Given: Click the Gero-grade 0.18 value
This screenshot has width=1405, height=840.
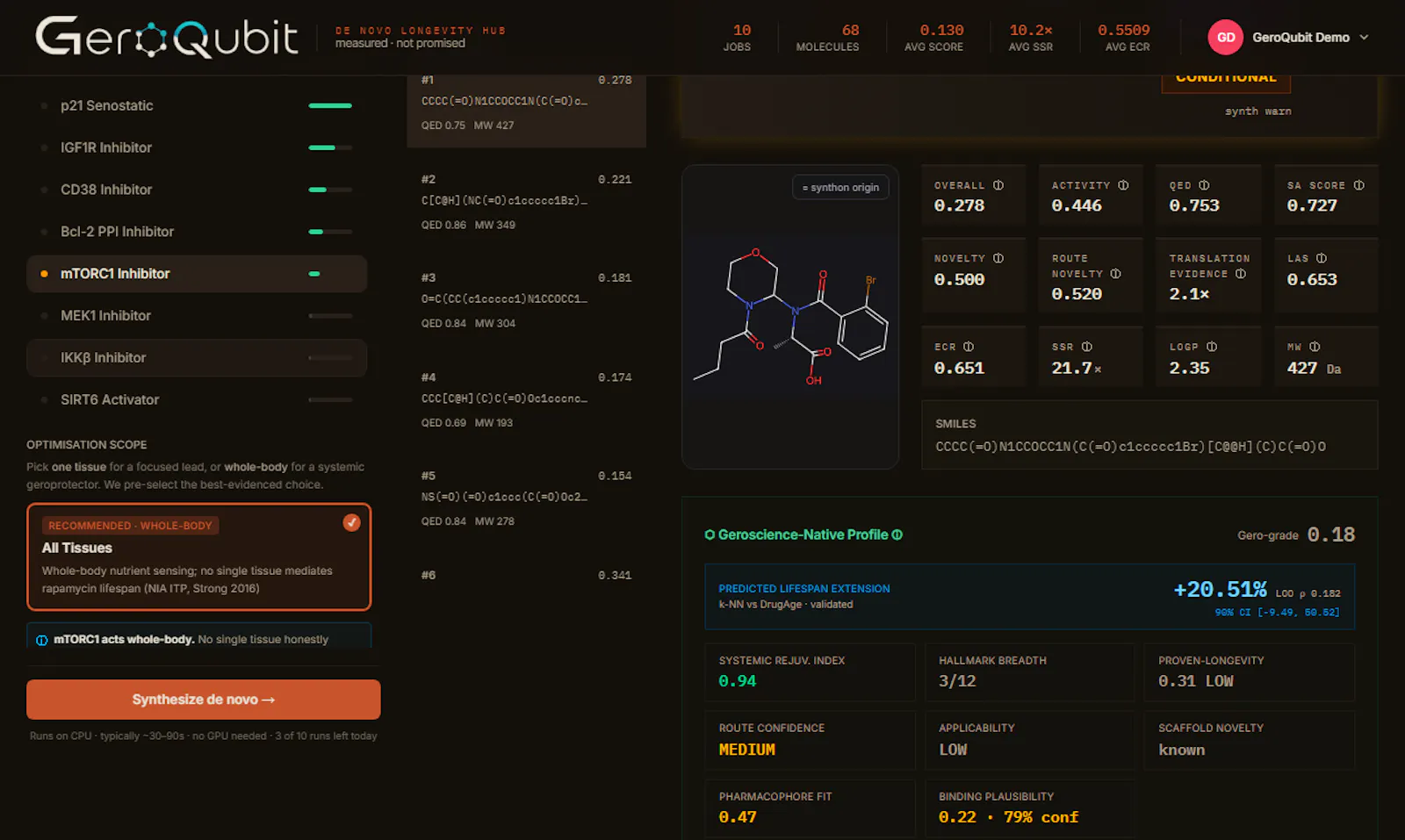Looking at the screenshot, I should [1330, 535].
